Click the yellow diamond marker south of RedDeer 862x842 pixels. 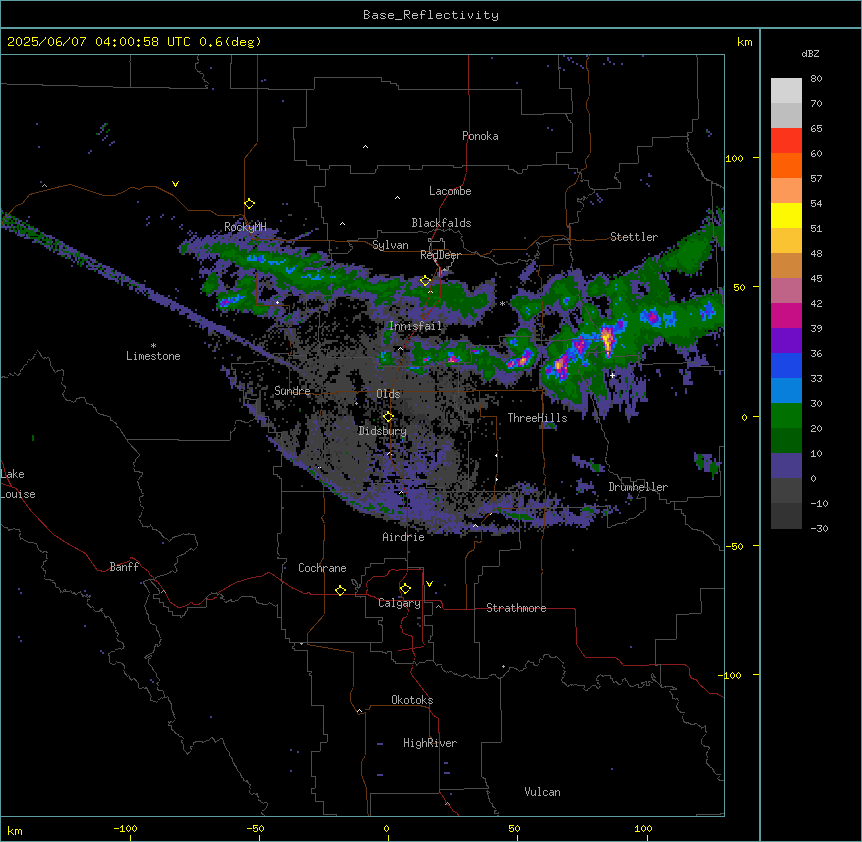(425, 281)
